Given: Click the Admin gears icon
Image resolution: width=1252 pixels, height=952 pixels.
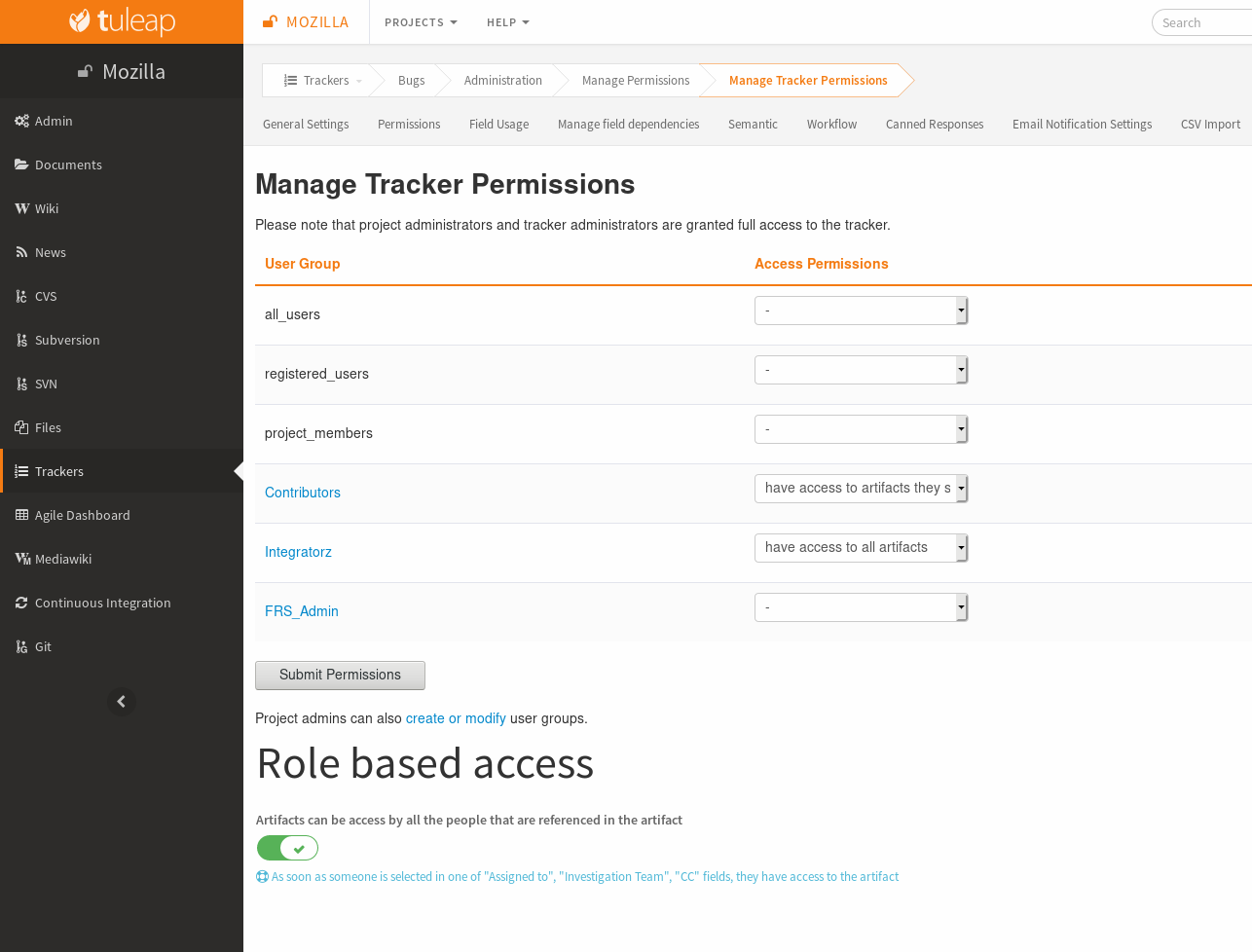Looking at the screenshot, I should [x=21, y=121].
